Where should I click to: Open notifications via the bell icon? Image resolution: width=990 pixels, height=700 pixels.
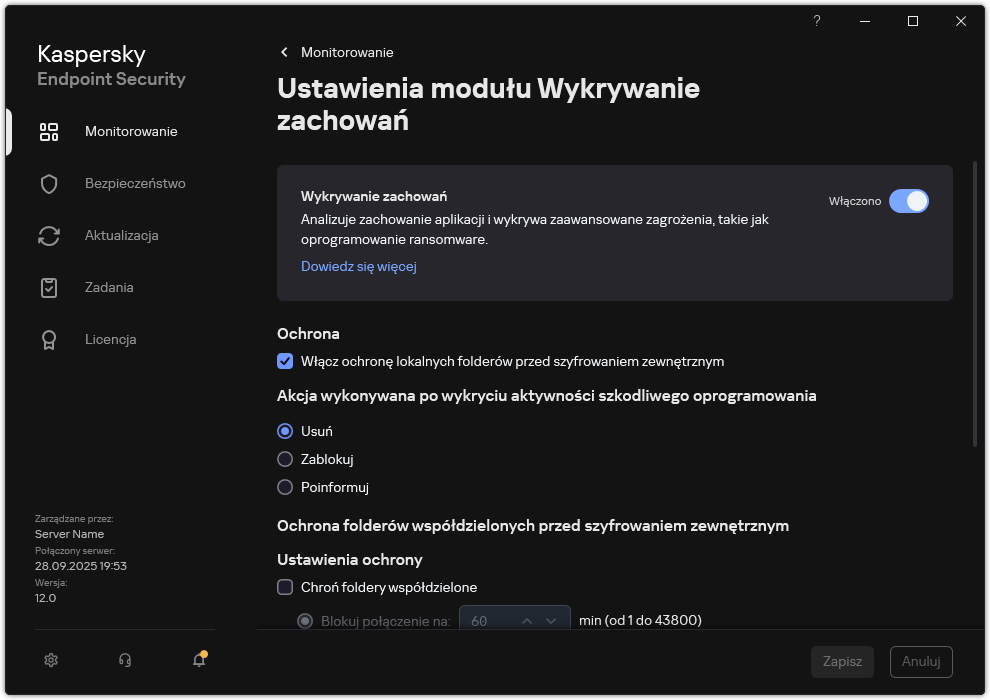coord(198,661)
